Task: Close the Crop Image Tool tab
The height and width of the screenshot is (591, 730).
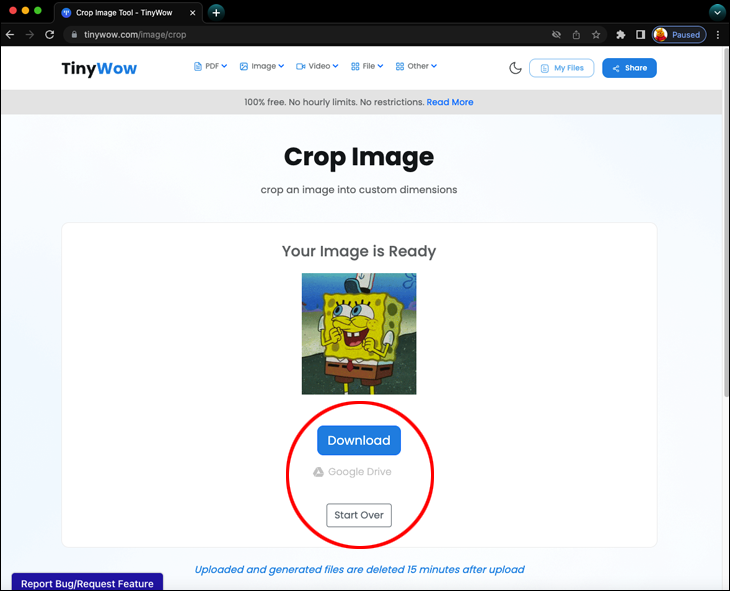Action: click(x=192, y=13)
